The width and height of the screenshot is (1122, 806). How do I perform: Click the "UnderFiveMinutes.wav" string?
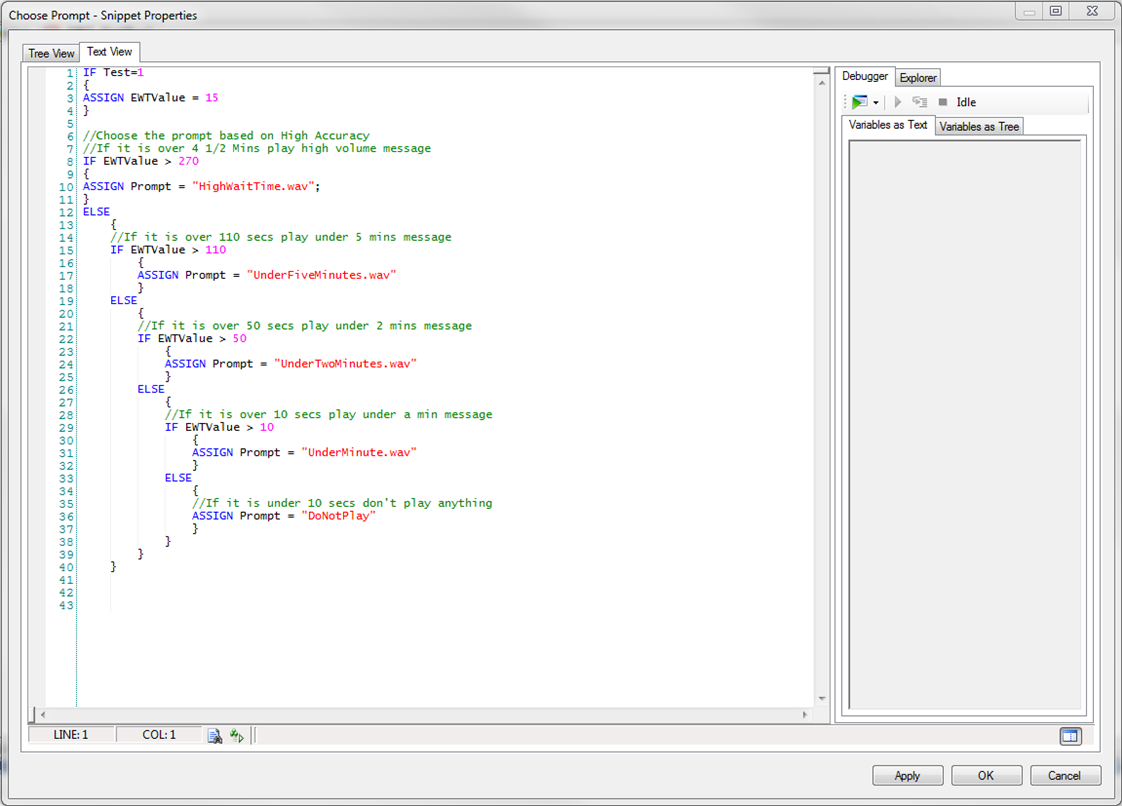321,275
